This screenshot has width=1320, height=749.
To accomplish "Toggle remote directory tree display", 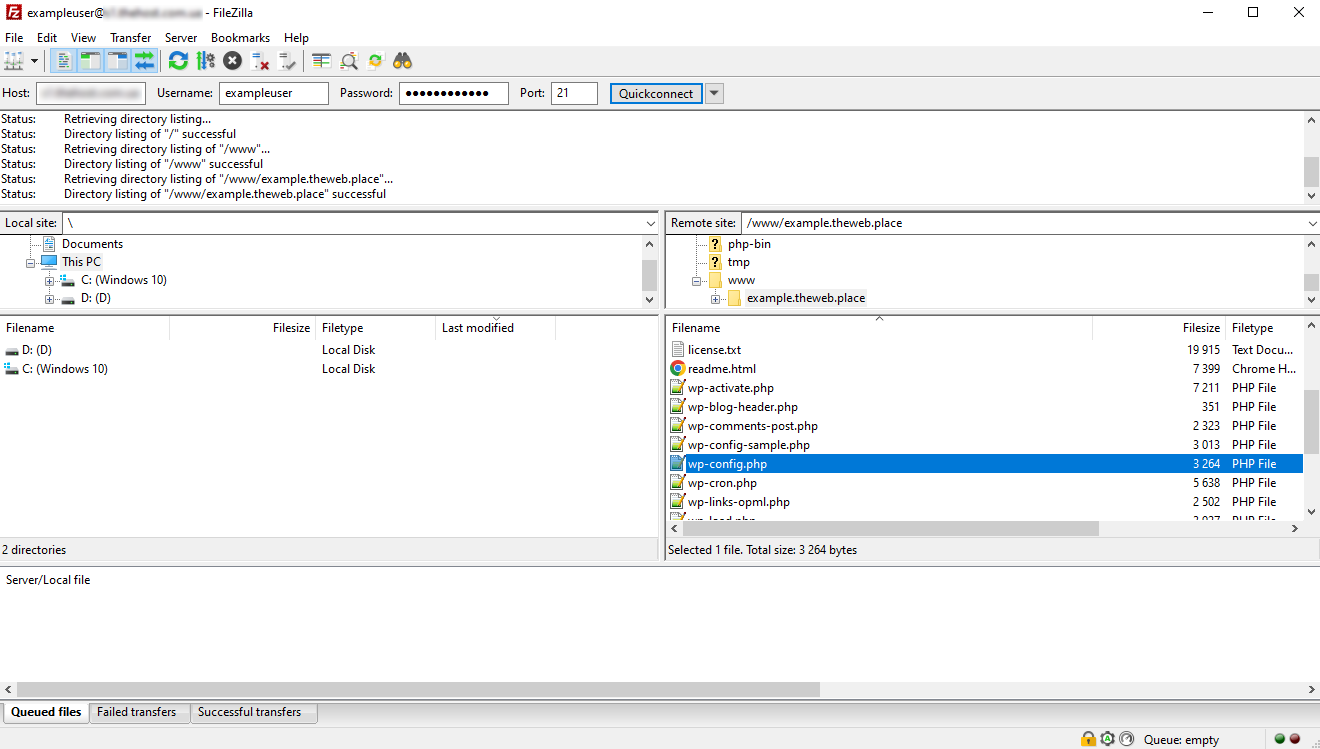I will pyautogui.click(x=117, y=61).
